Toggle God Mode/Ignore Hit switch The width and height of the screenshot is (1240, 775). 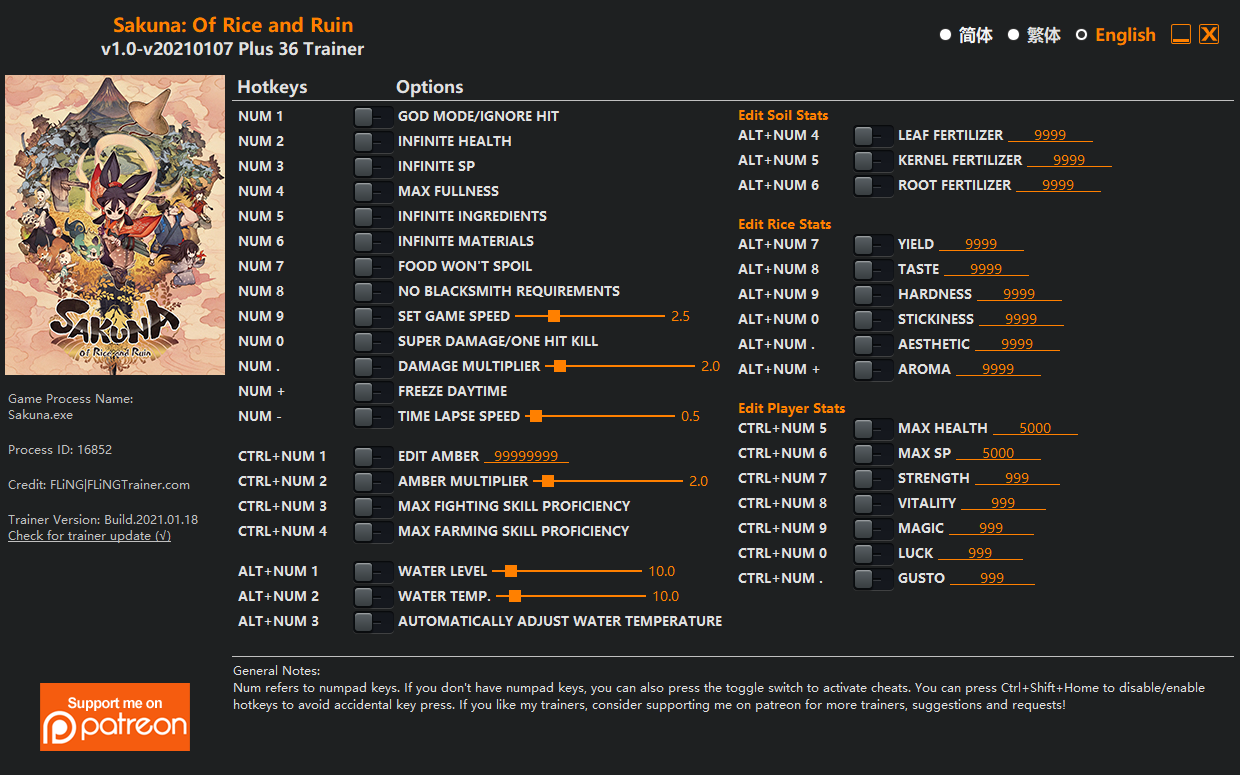coord(373,116)
